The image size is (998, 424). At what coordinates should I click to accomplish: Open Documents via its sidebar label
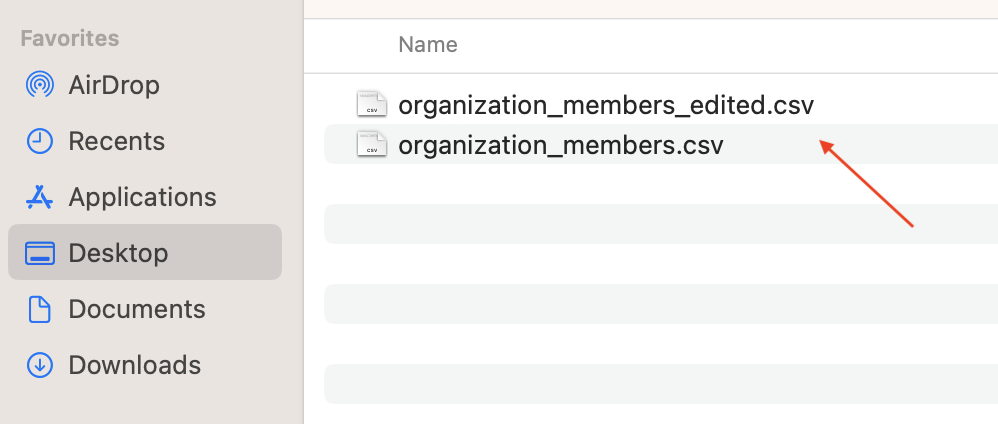(137, 309)
